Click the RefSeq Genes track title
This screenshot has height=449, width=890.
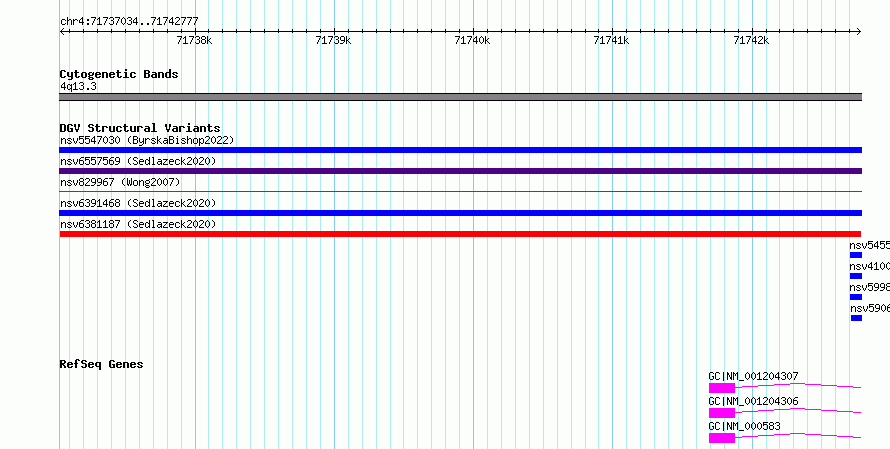[x=101, y=364]
